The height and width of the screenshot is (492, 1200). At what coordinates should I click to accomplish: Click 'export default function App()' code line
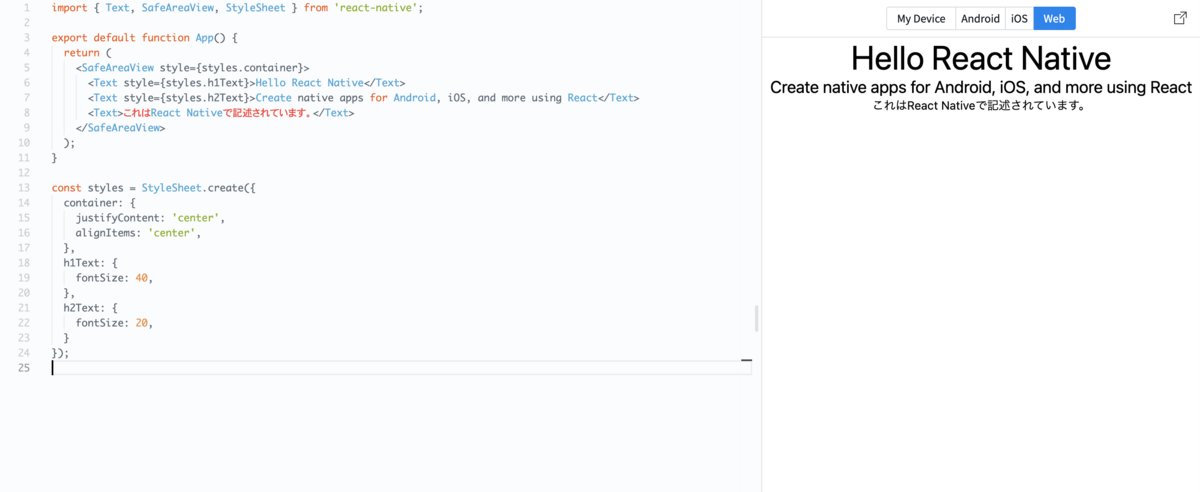pyautogui.click(x=145, y=37)
